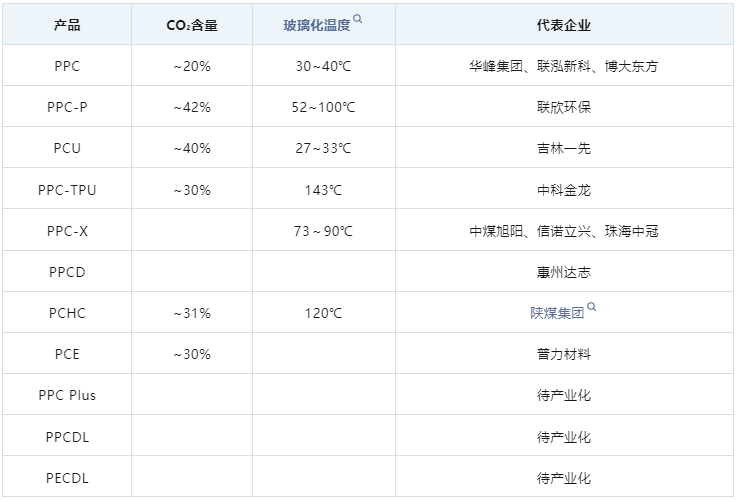The width and height of the screenshot is (743, 502).
Task: Click the PPC-P product cell
Action: [x=67, y=107]
